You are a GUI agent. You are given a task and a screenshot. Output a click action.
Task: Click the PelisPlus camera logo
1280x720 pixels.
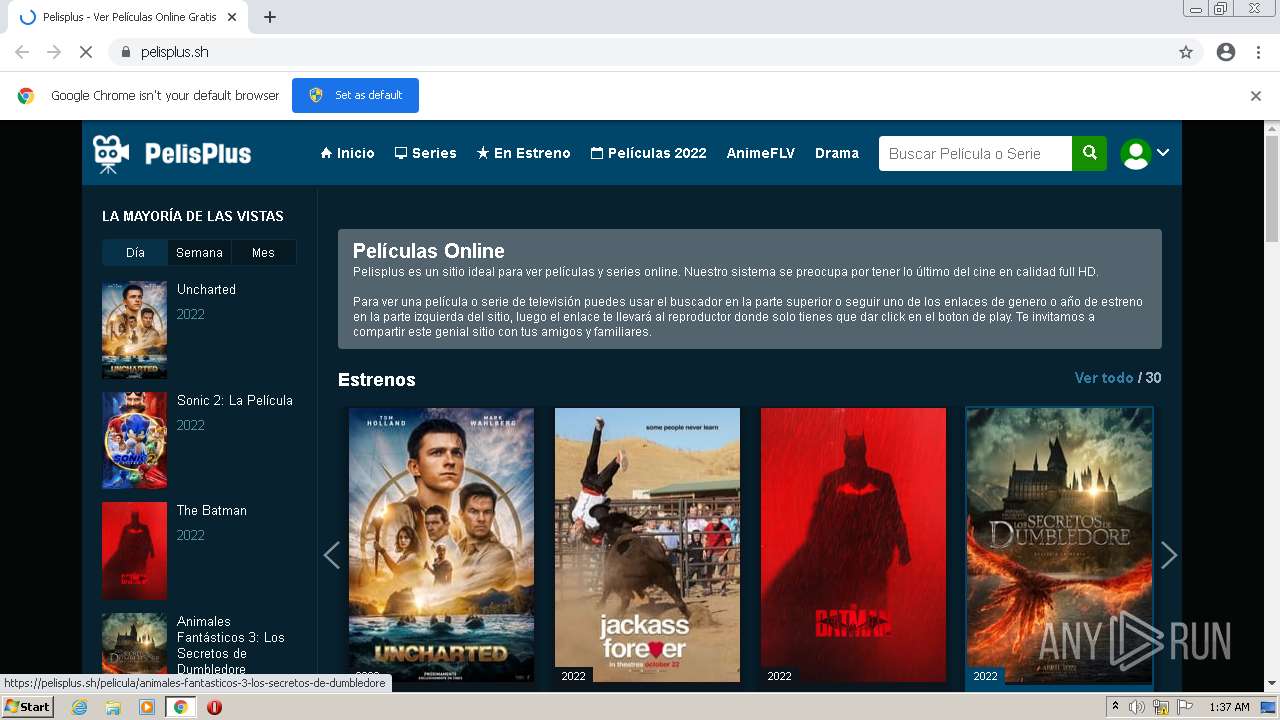pos(172,153)
